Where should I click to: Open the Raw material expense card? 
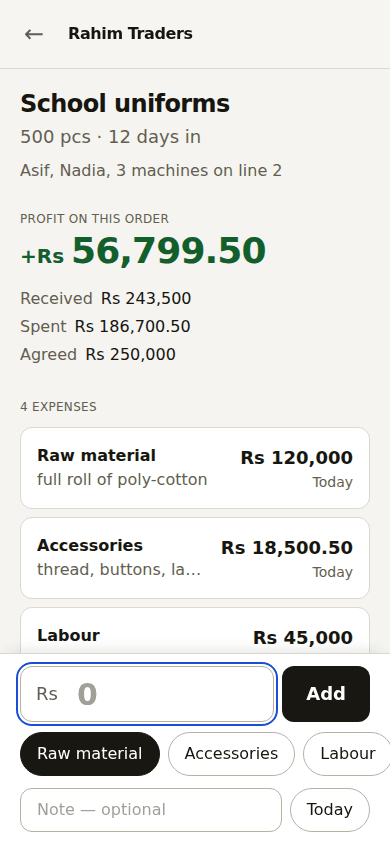tap(195, 468)
